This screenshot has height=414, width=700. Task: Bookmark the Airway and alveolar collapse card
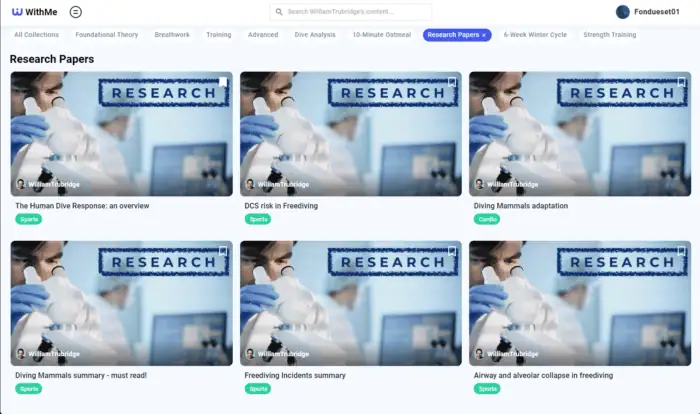pyautogui.click(x=681, y=251)
